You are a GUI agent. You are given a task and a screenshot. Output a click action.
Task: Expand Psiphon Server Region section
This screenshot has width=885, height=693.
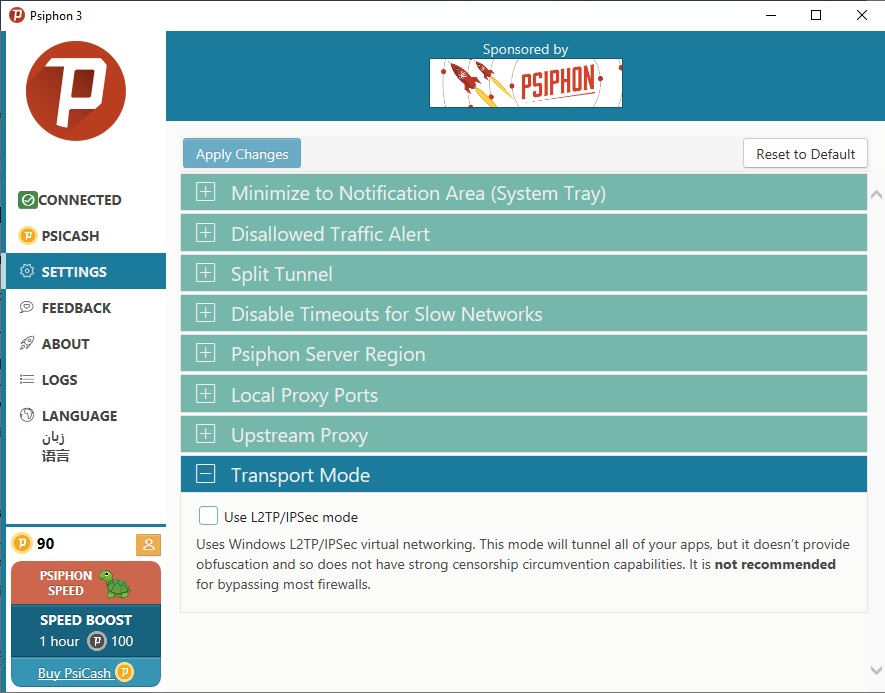coord(524,354)
